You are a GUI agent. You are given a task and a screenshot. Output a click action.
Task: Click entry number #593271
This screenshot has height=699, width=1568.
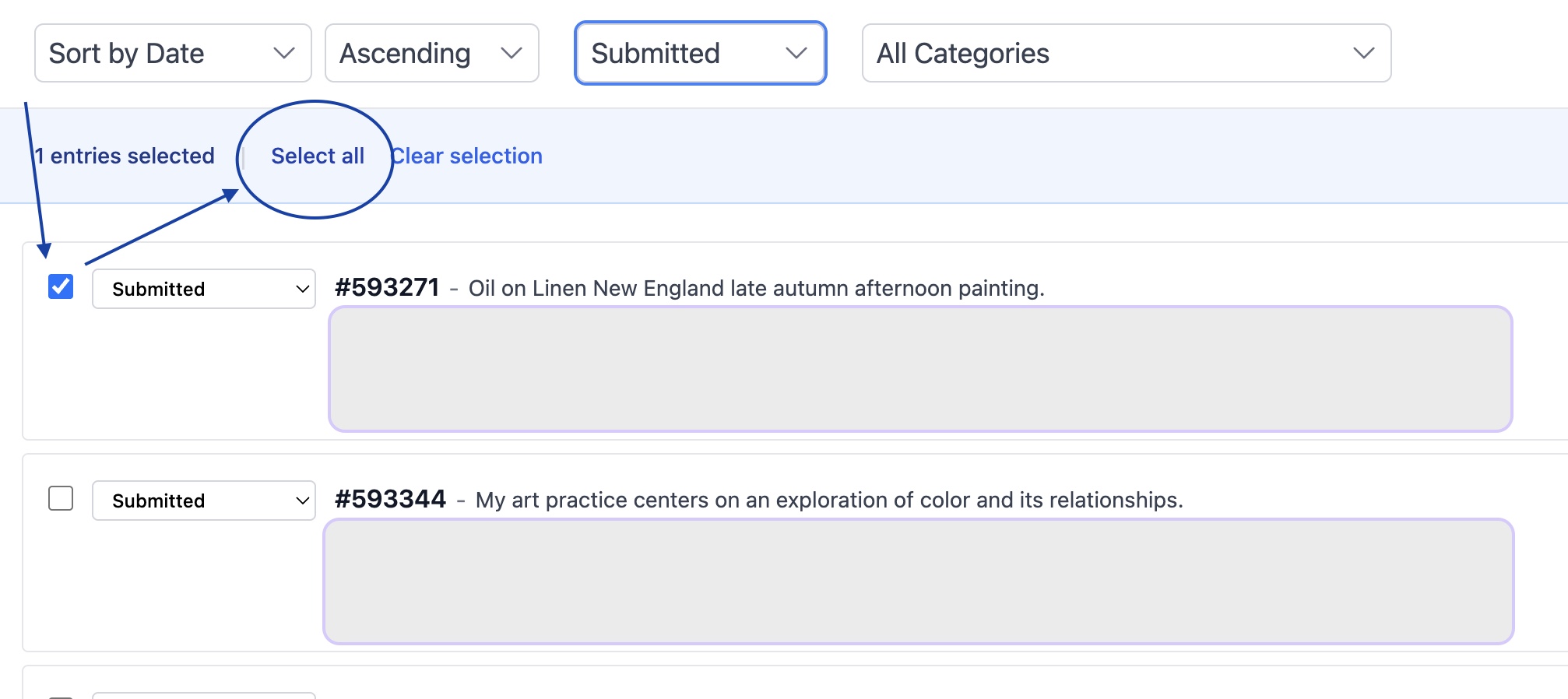387,287
